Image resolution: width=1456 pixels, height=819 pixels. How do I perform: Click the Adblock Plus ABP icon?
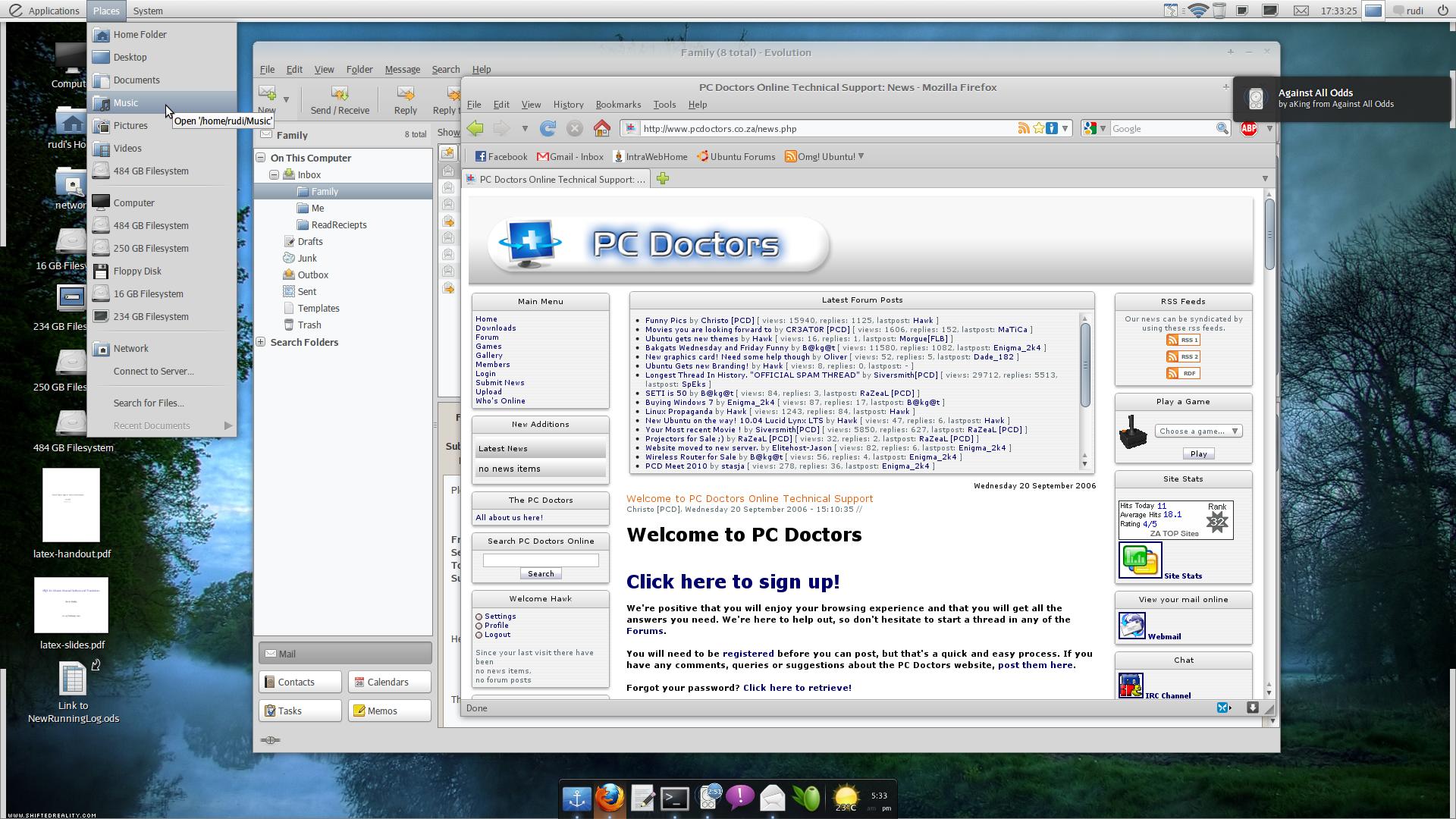[x=1248, y=129]
